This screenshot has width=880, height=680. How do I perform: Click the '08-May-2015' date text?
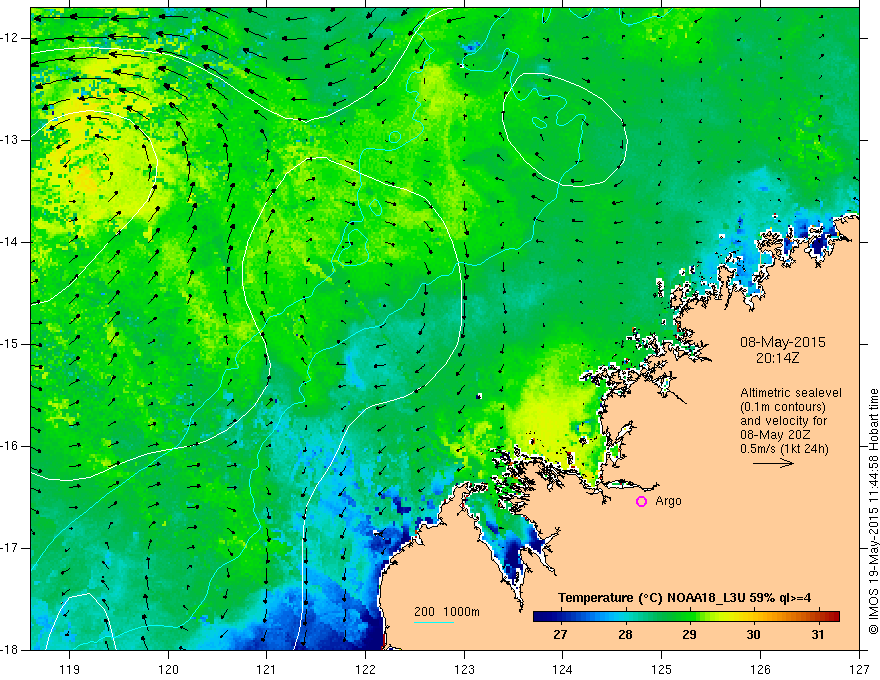tap(782, 342)
